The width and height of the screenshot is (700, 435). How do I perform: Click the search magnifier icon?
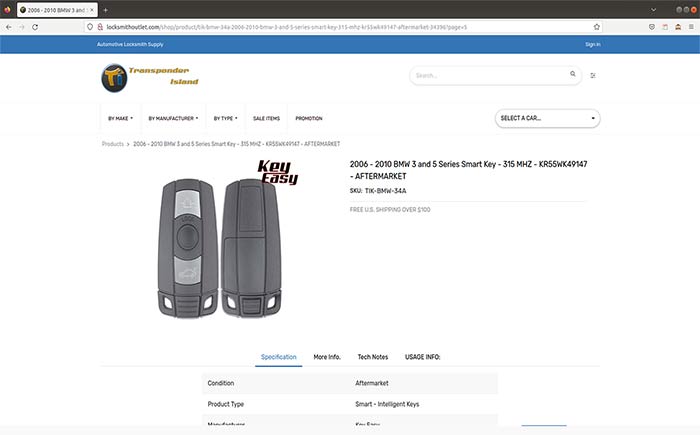572,74
